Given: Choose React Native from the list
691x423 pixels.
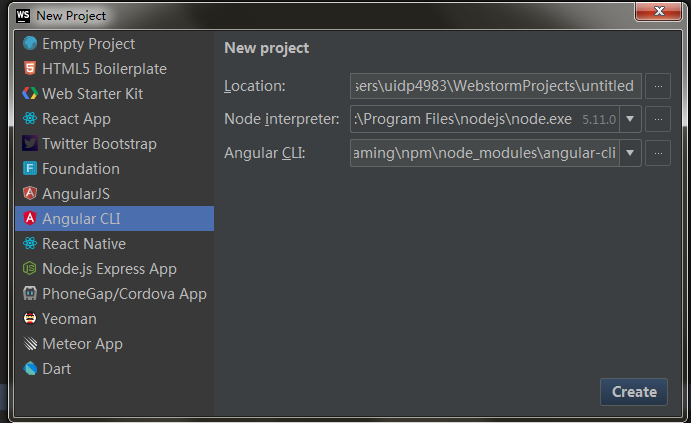Looking at the screenshot, I should point(84,244).
